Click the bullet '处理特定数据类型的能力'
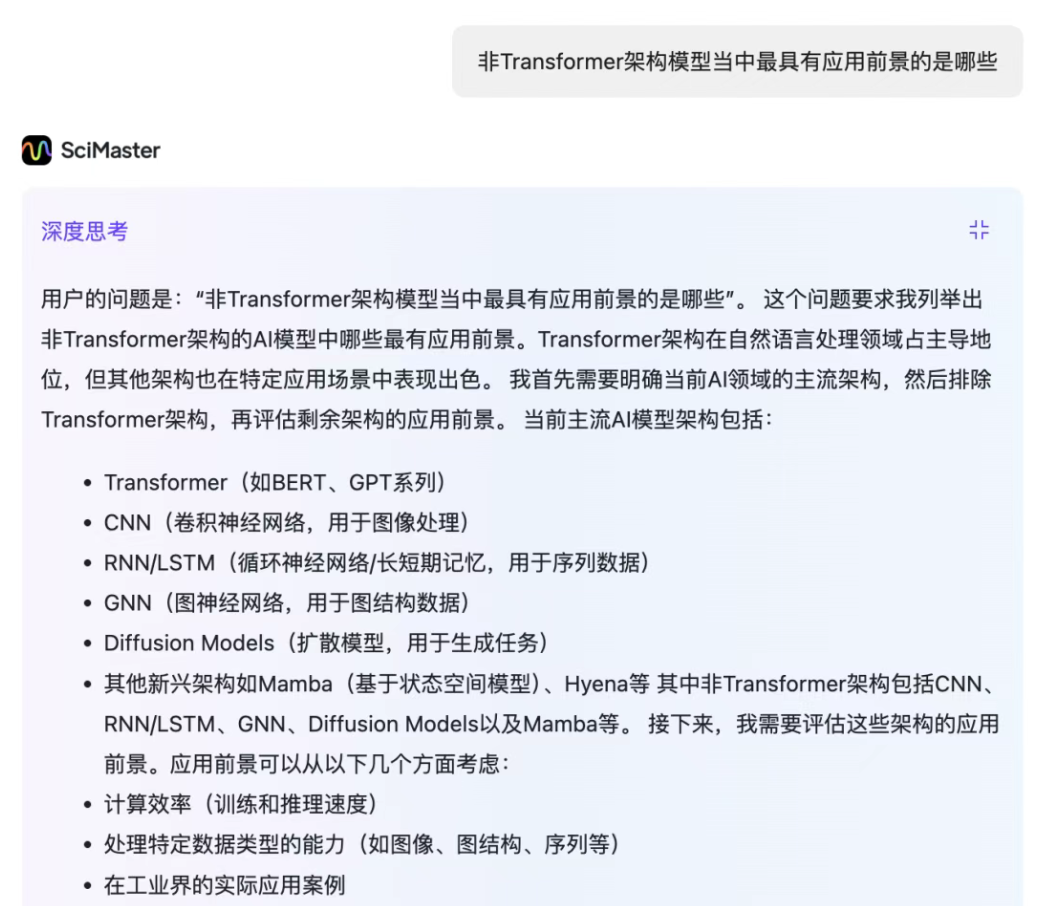Viewport: 1046px width, 906px height. [x=363, y=845]
